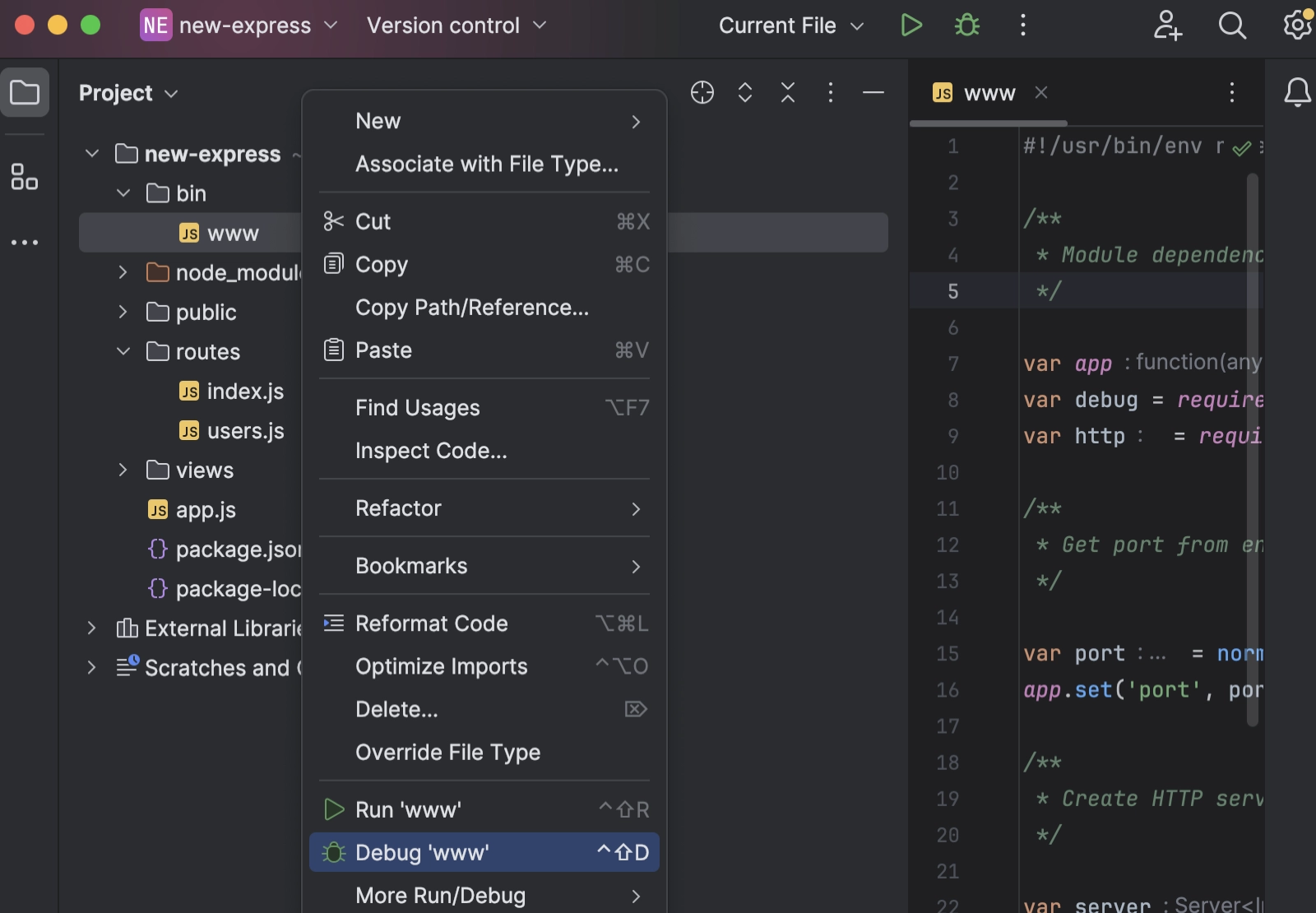The width and height of the screenshot is (1316, 913).
Task: Choose Cut from the context menu
Action: coord(484,222)
